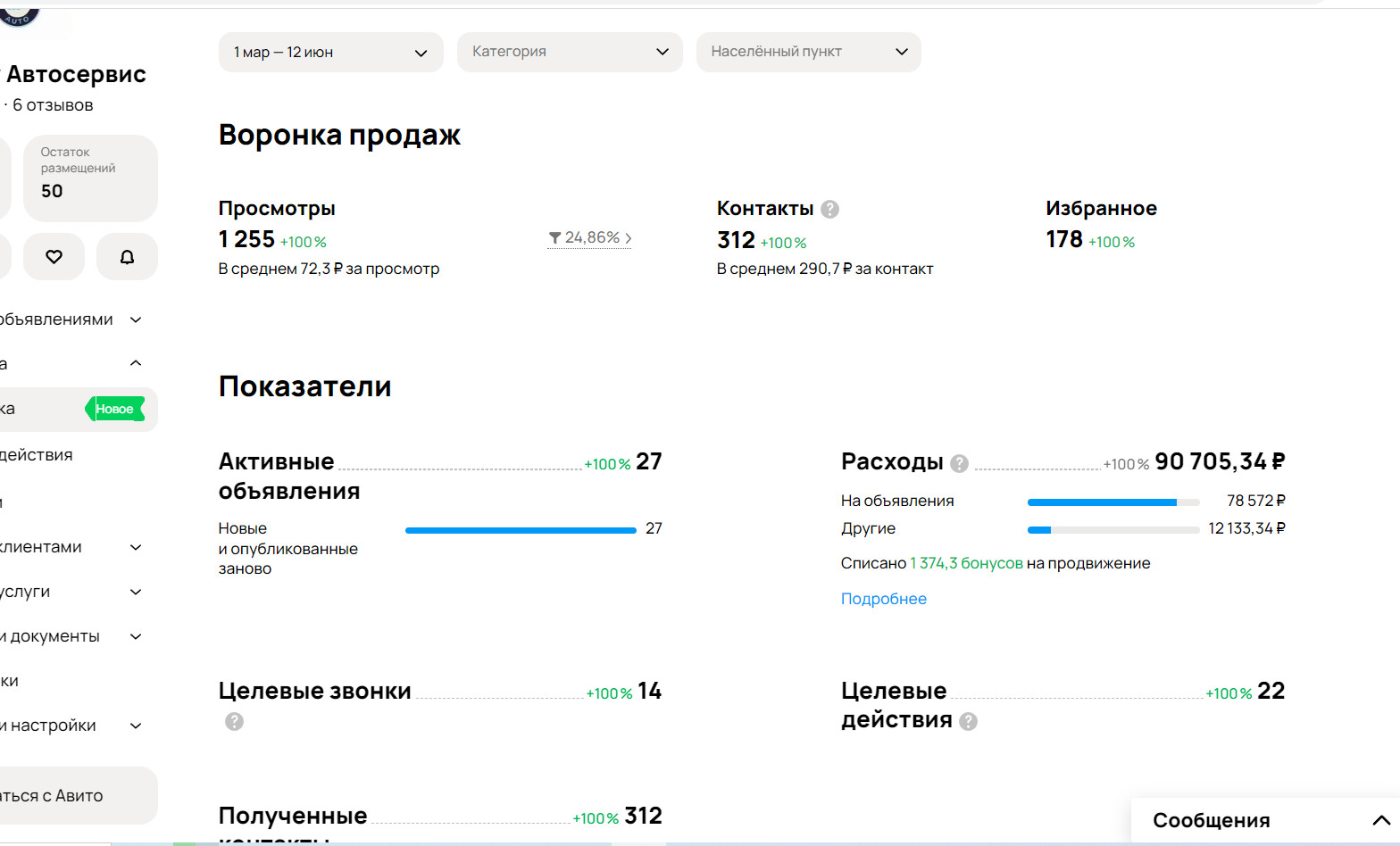
Task: Open notifications via the bell icon
Action: point(127,257)
